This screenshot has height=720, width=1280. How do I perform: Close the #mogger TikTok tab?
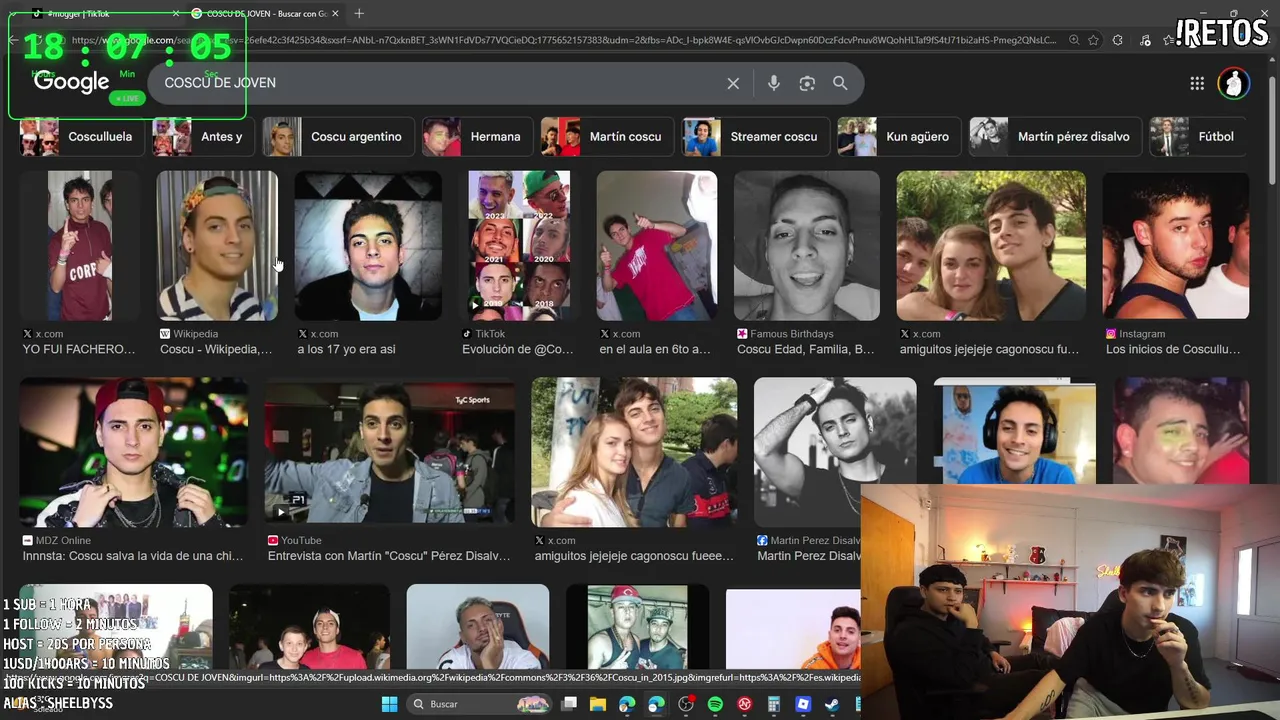(176, 13)
